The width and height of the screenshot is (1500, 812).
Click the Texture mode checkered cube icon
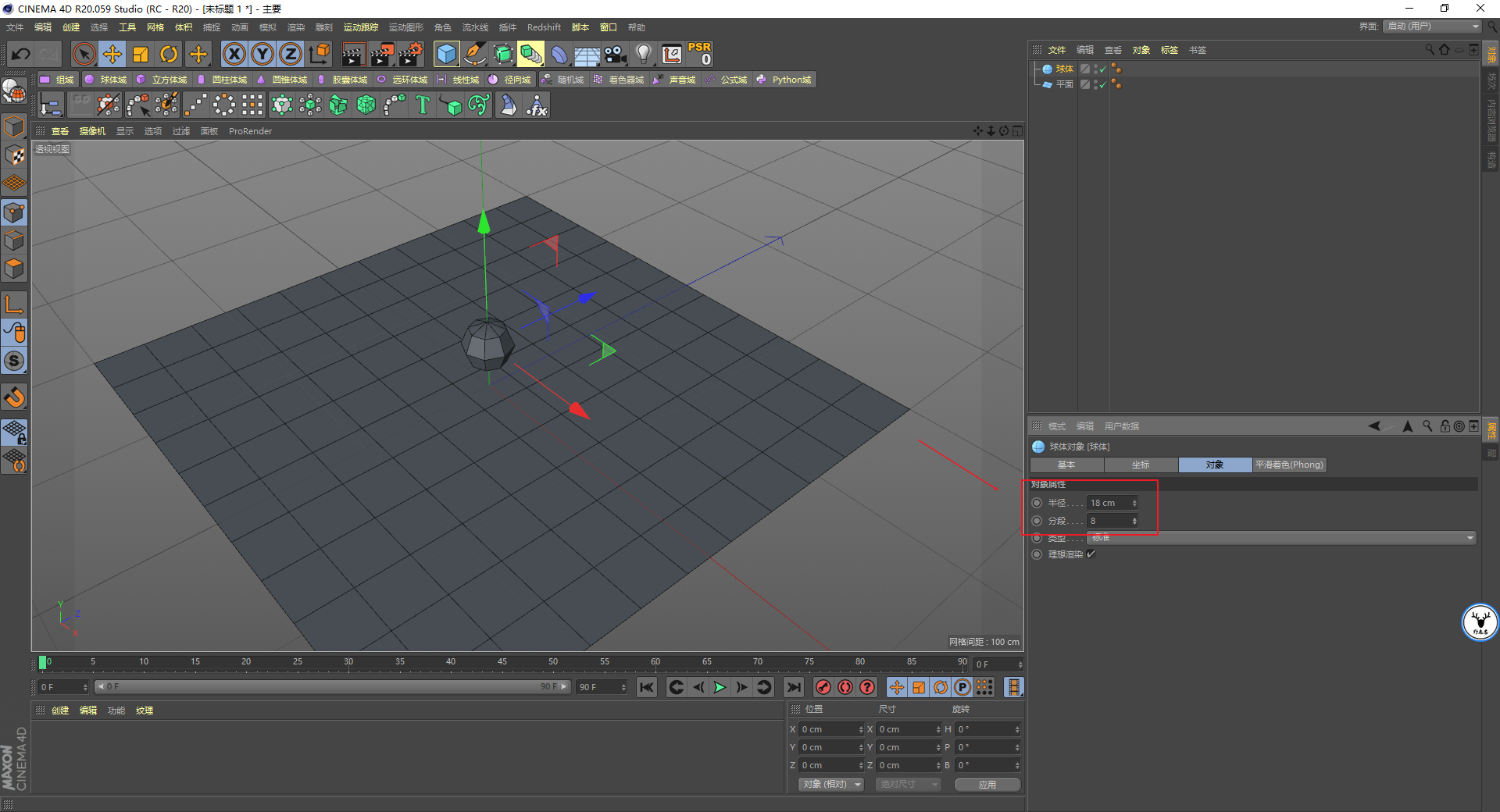tap(15, 155)
